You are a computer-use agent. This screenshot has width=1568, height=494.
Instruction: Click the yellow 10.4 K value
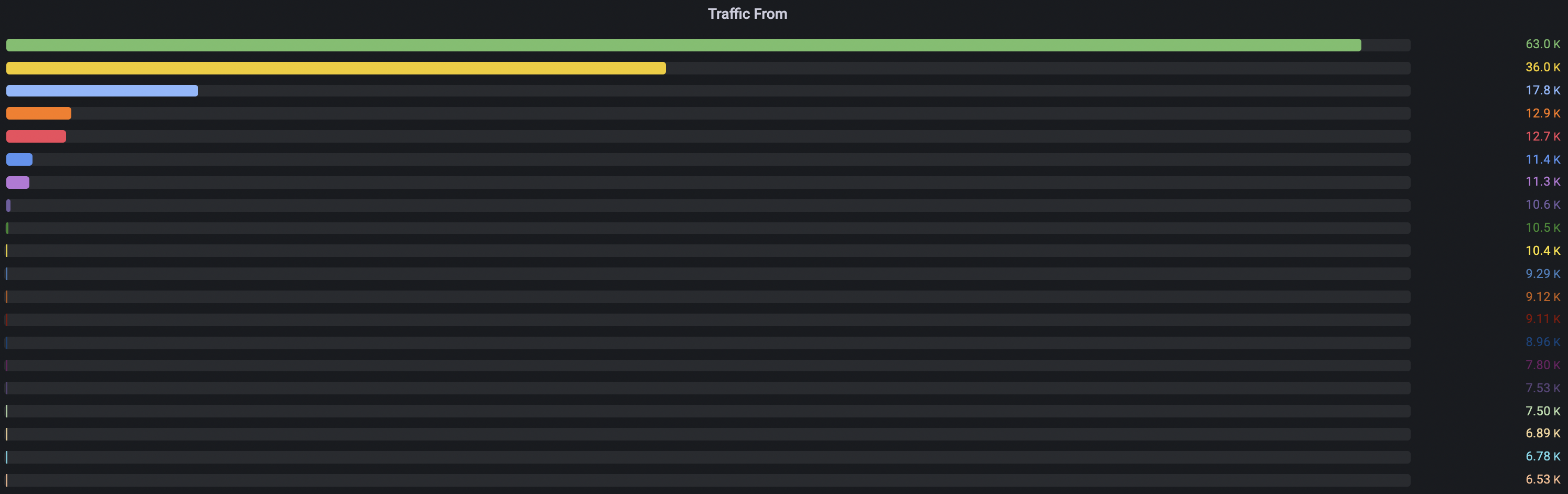click(1542, 251)
